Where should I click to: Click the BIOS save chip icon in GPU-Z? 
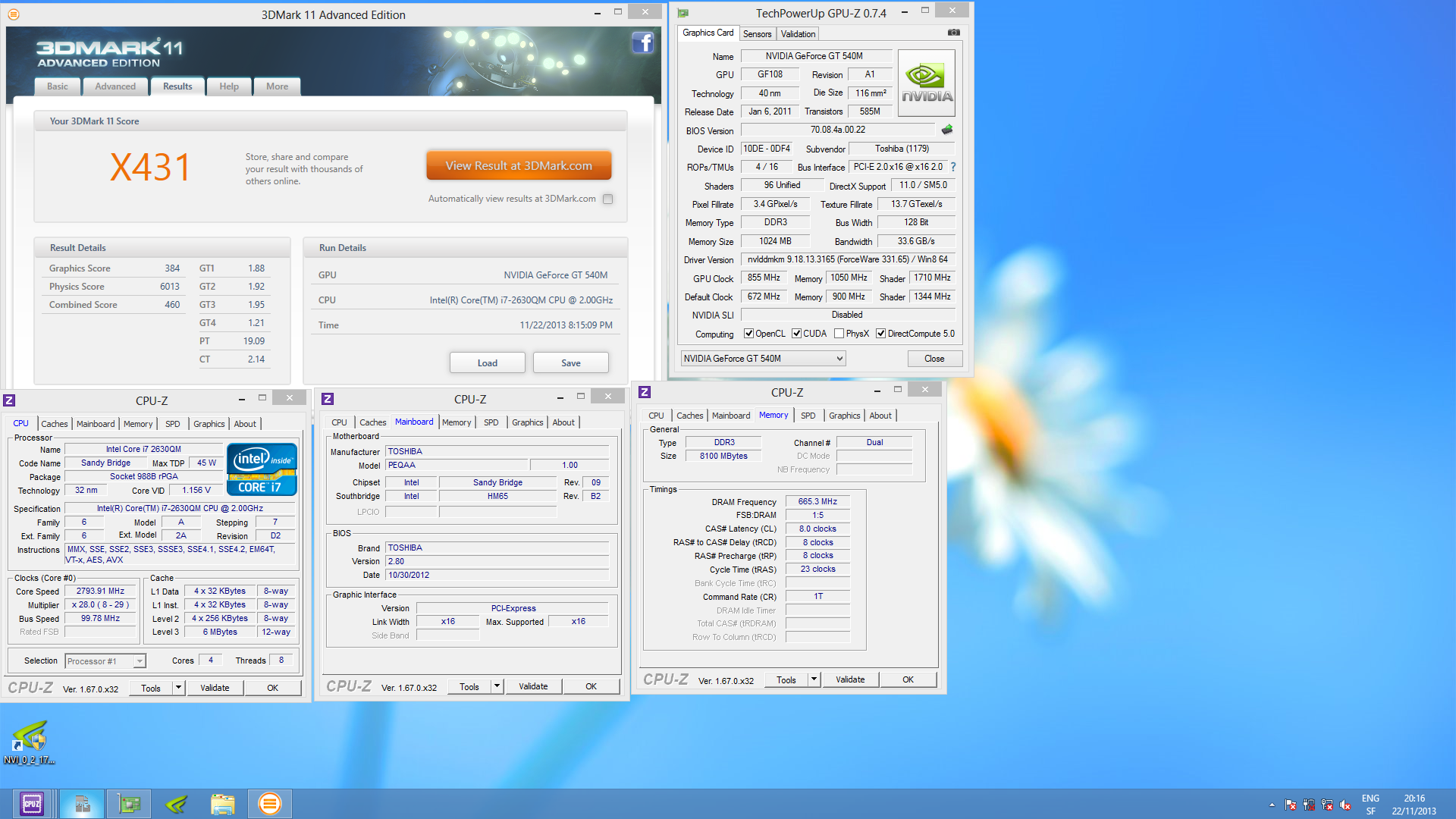coord(947,130)
